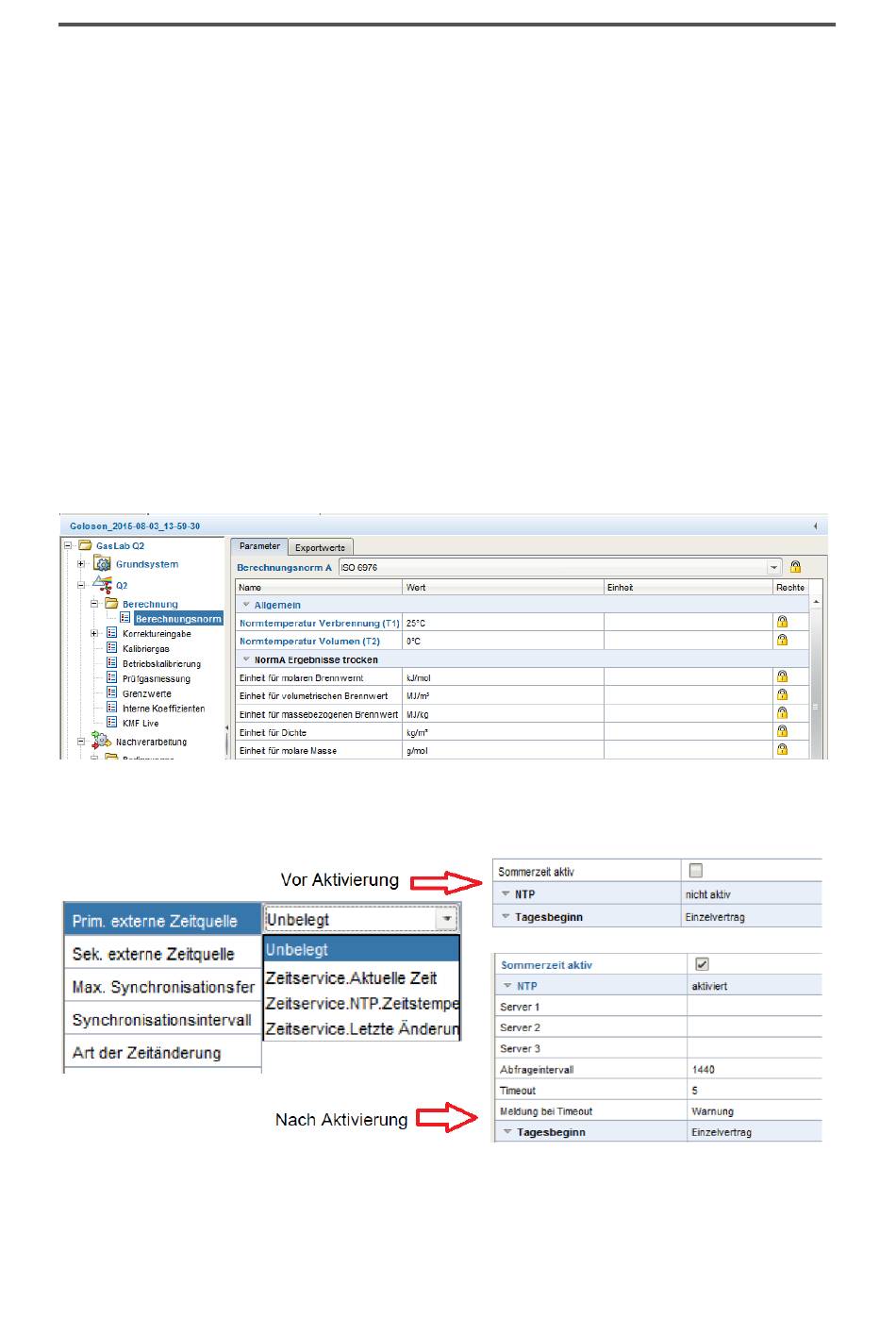Select the Berechnungsnorm tree entry
896x1318 pixels.
pos(178,619)
